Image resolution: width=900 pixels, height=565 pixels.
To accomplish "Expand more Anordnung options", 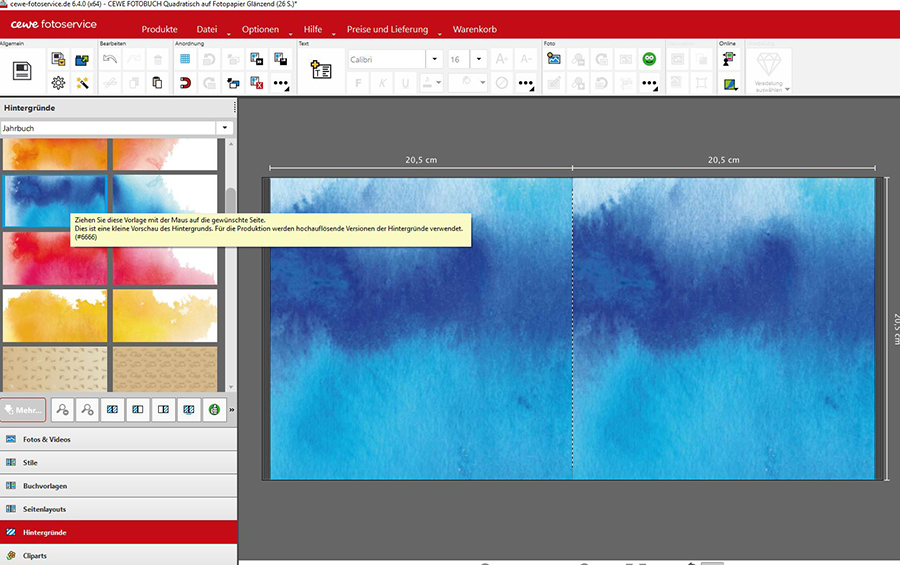I will pos(280,83).
